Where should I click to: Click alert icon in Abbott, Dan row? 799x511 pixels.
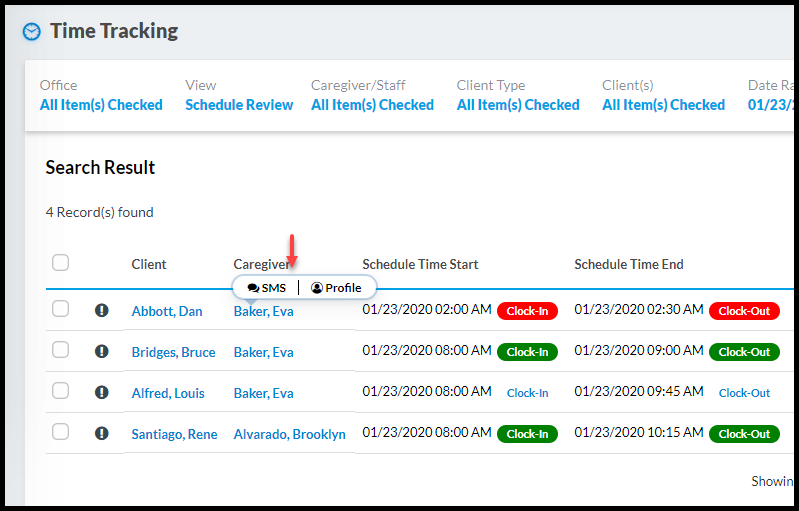pyautogui.click(x=102, y=310)
